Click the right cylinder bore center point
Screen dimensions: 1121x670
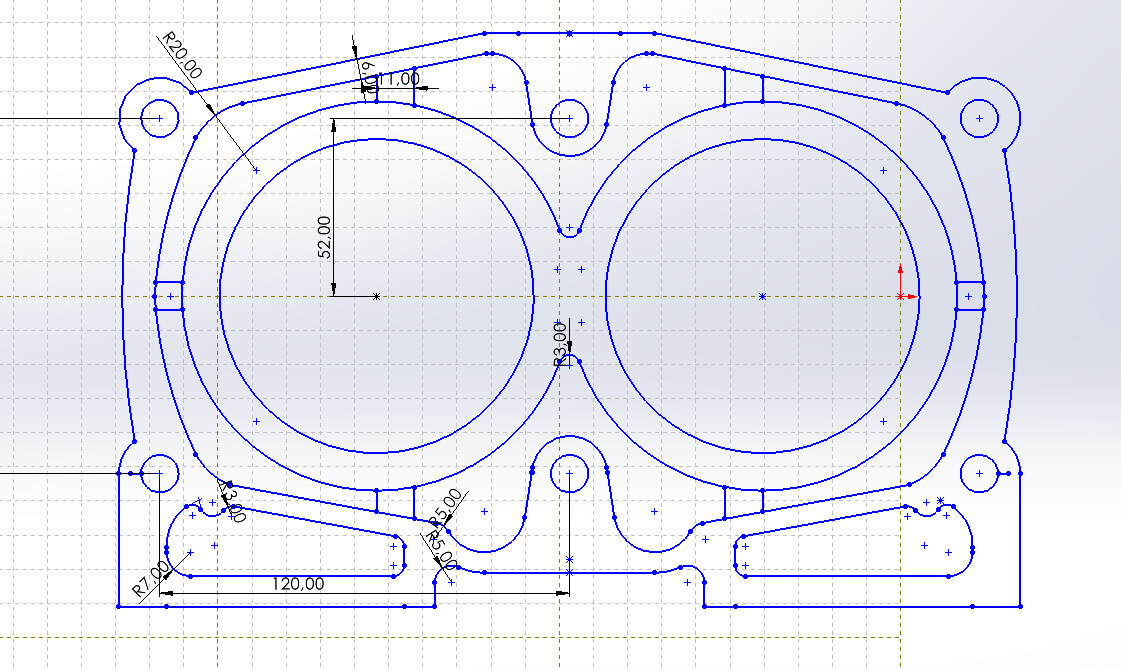[762, 296]
